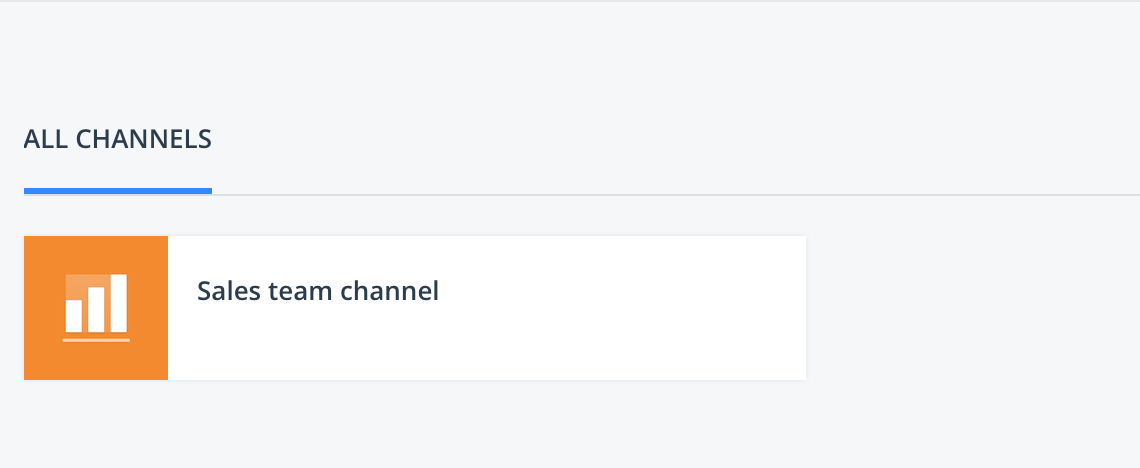The image size is (1140, 468).
Task: Select the Sales team channel card body
Action: click(x=487, y=307)
